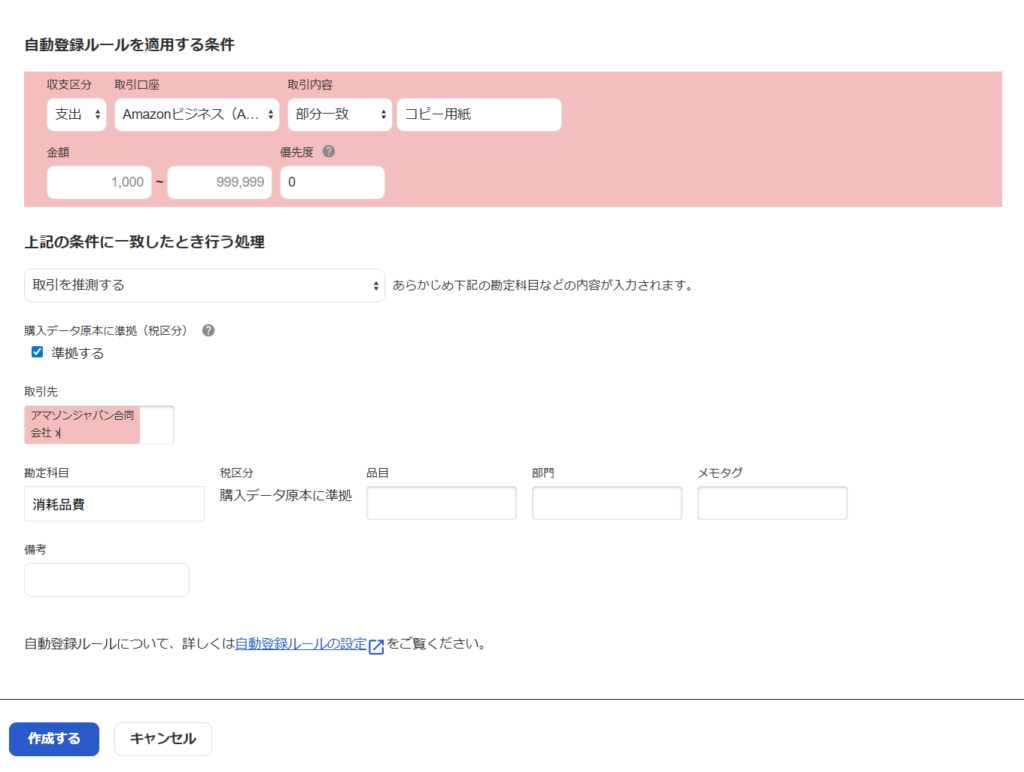Click the 自動登録ルールを適用する条件 heading
The height and width of the screenshot is (772, 1024).
tap(129, 45)
